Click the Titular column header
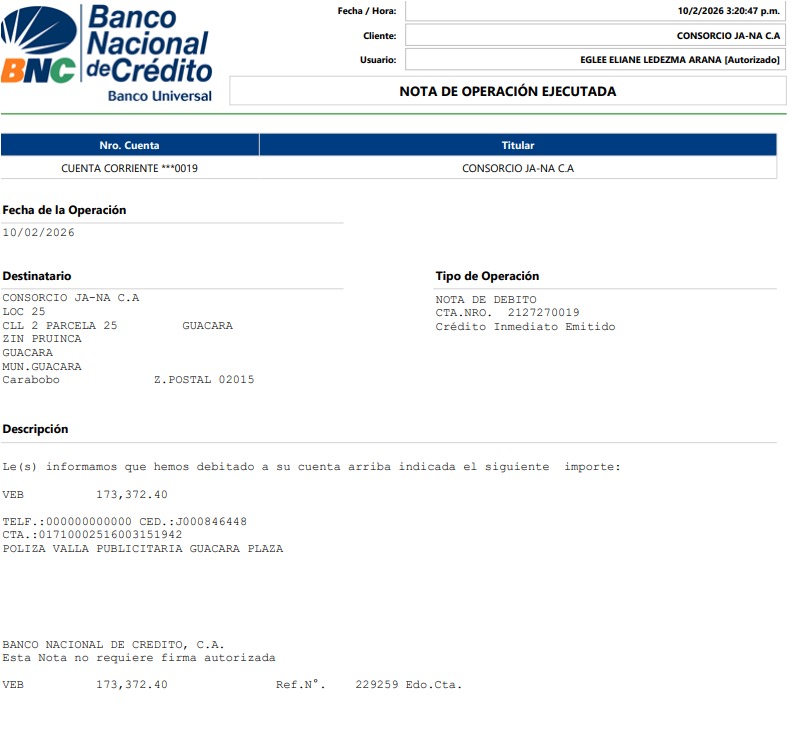The image size is (793, 730). 517,145
